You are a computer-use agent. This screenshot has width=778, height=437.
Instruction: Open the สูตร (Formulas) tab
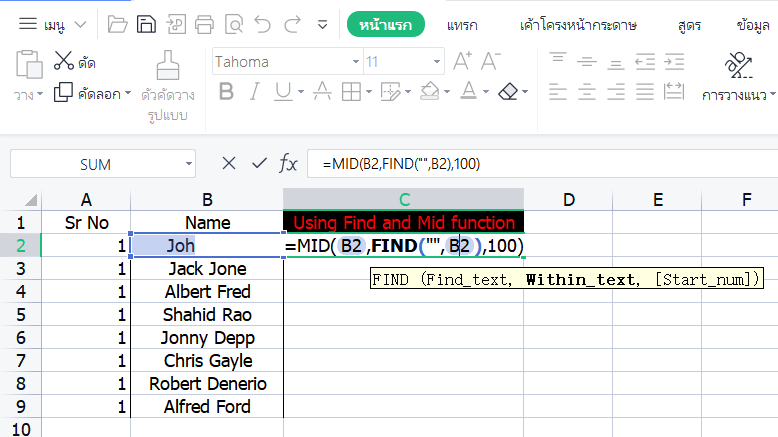[x=689, y=25]
